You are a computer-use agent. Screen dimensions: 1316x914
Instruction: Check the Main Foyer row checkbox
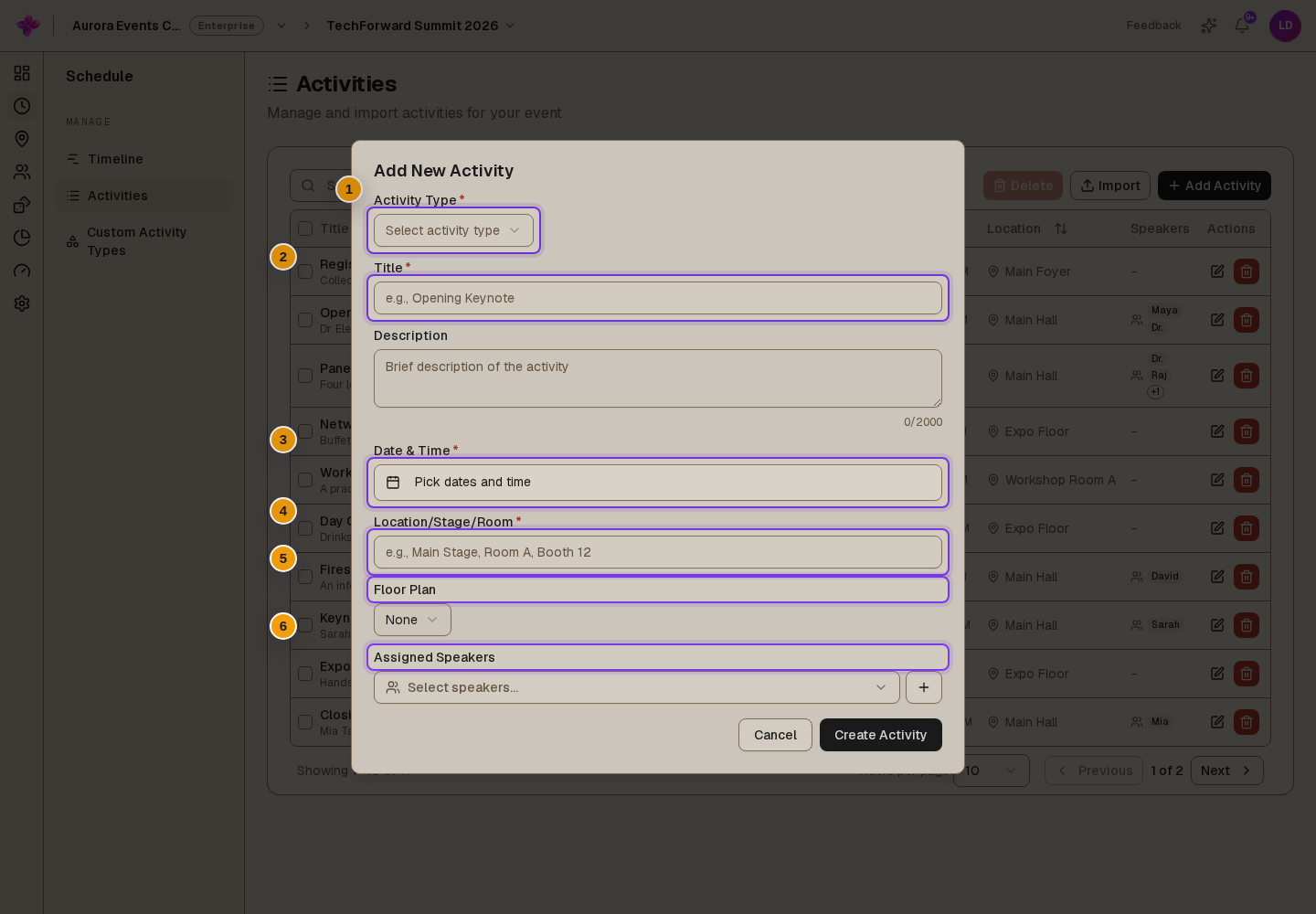(305, 271)
